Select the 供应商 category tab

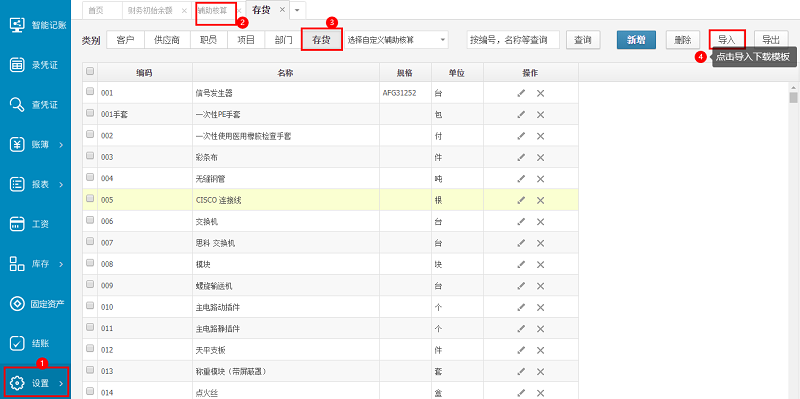click(167, 40)
